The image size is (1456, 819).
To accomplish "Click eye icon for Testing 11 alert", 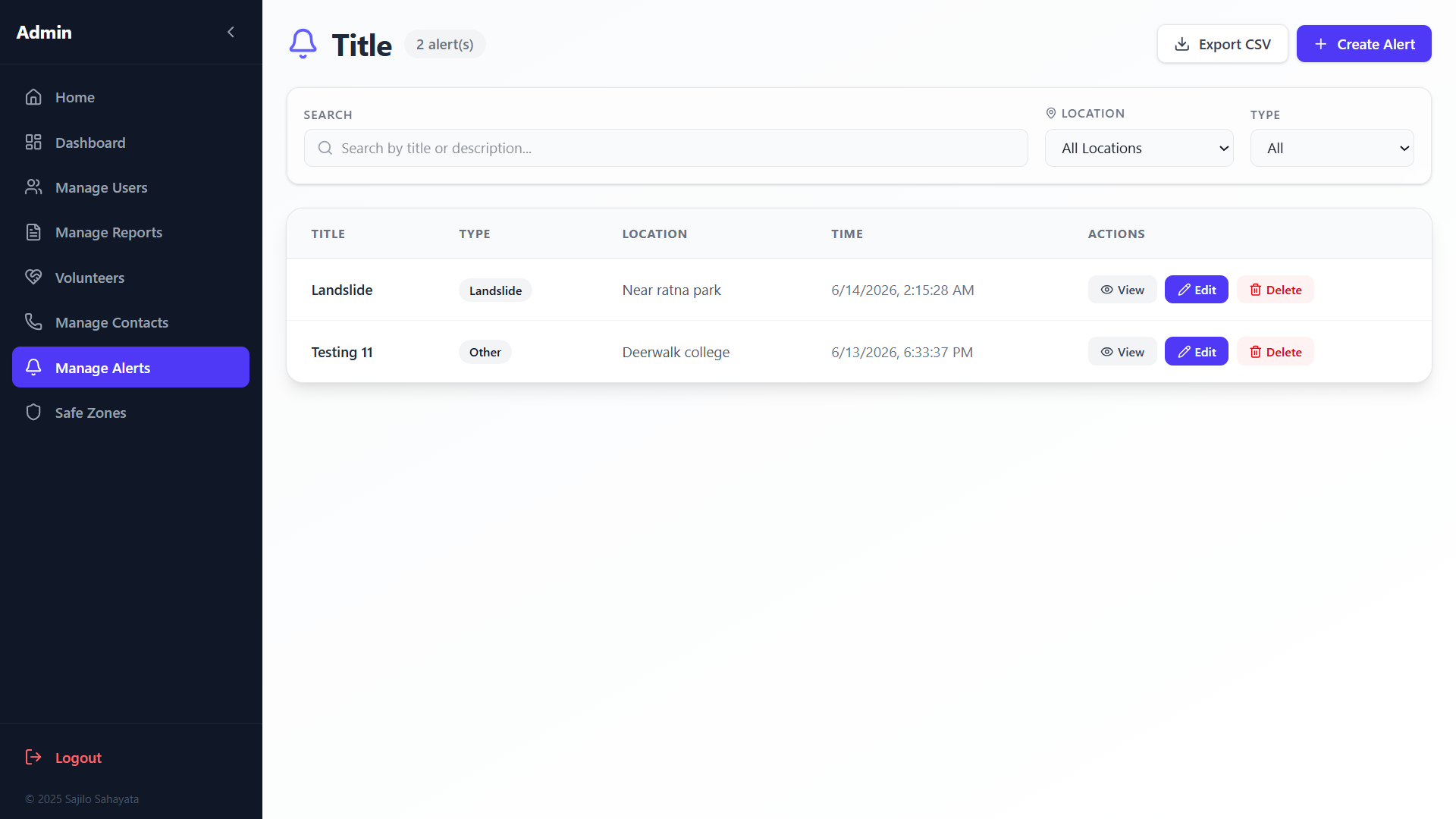I will coord(1106,352).
